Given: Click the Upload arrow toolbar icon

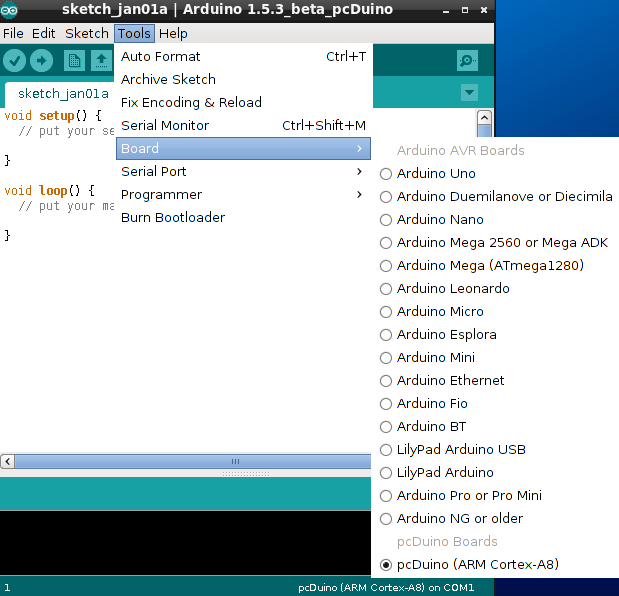Looking at the screenshot, I should pyautogui.click(x=41, y=61).
